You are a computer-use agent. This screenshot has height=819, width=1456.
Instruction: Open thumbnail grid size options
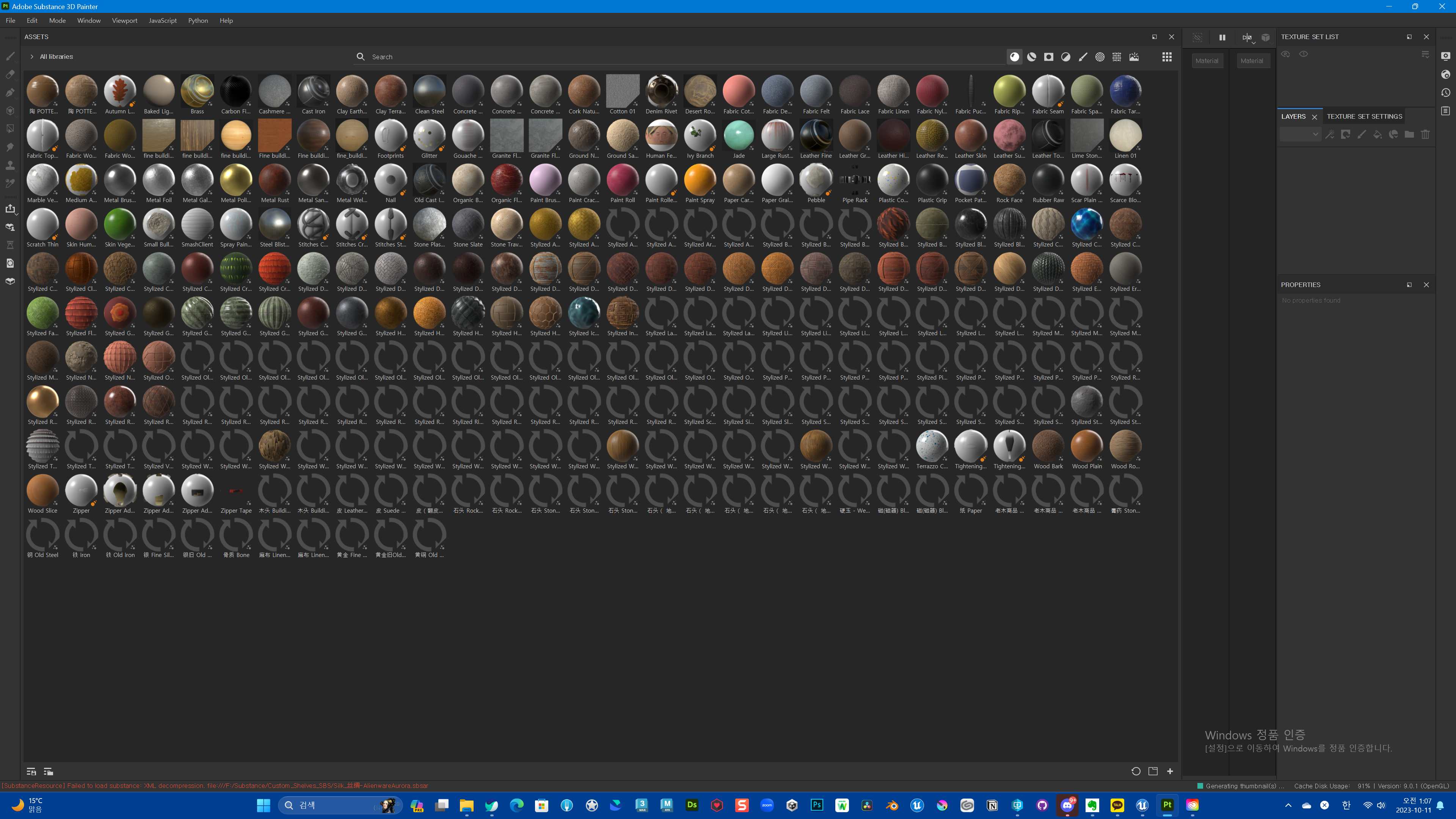(1167, 57)
